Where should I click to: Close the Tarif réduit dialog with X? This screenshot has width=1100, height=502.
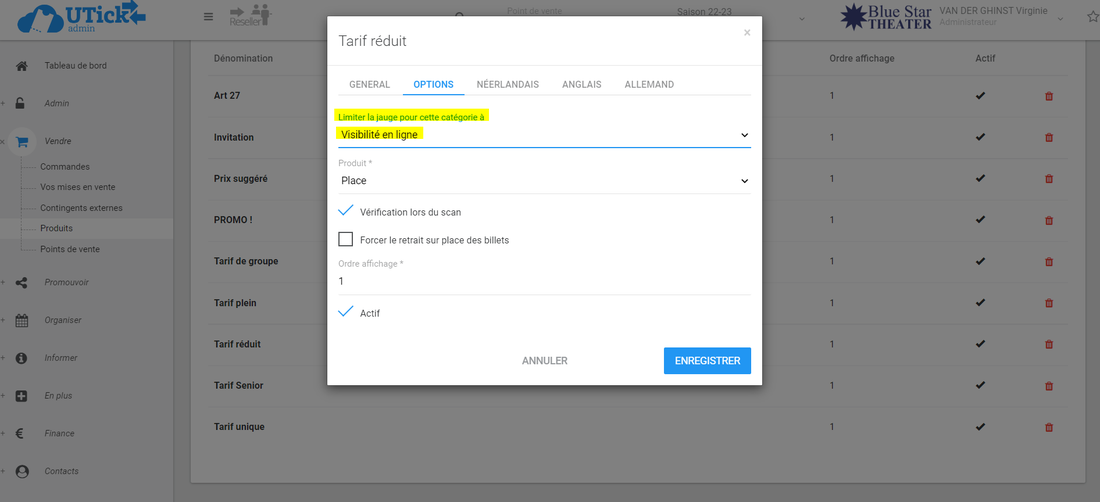click(x=746, y=33)
